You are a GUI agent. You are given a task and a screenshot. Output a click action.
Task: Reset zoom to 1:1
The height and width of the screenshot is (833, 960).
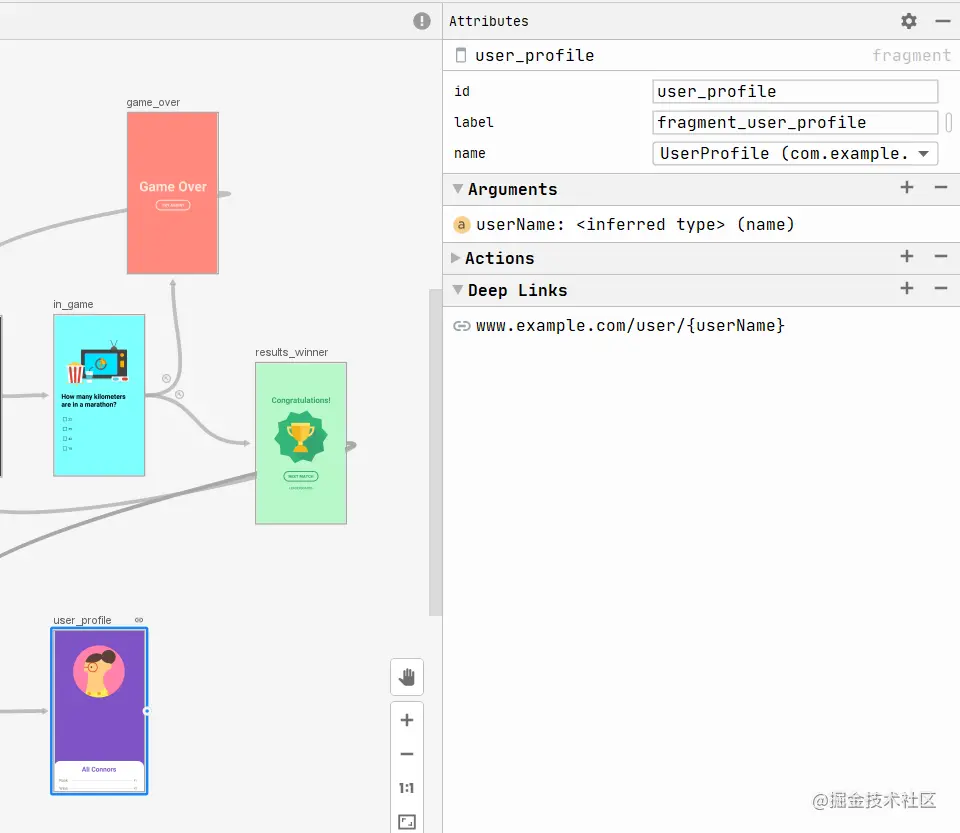(x=407, y=788)
